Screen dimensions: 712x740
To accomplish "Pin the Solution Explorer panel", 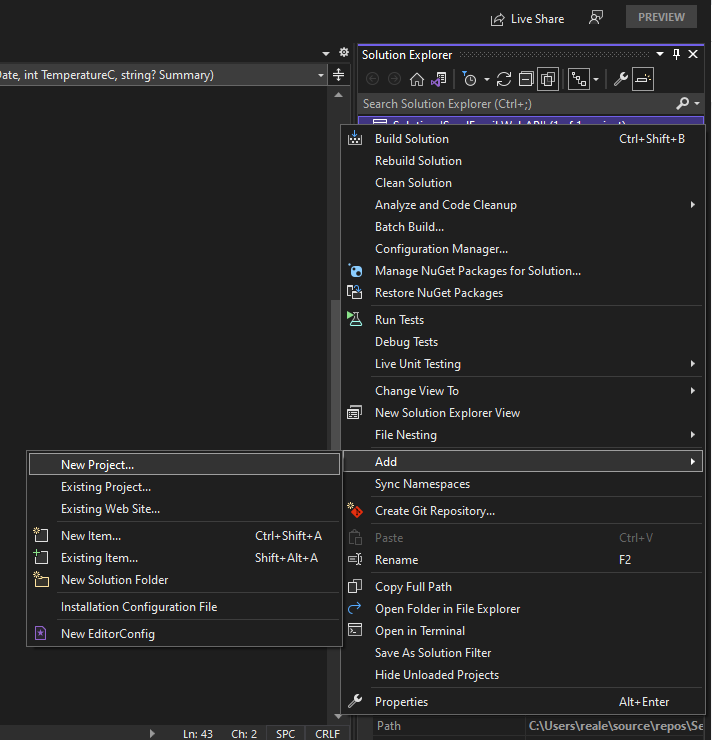I will pyautogui.click(x=676, y=55).
